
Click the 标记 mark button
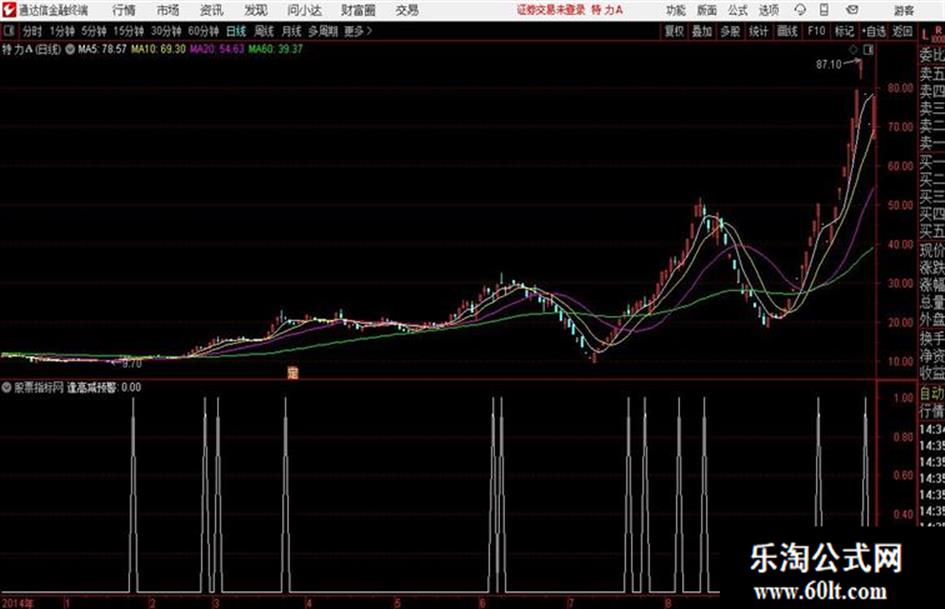point(844,31)
